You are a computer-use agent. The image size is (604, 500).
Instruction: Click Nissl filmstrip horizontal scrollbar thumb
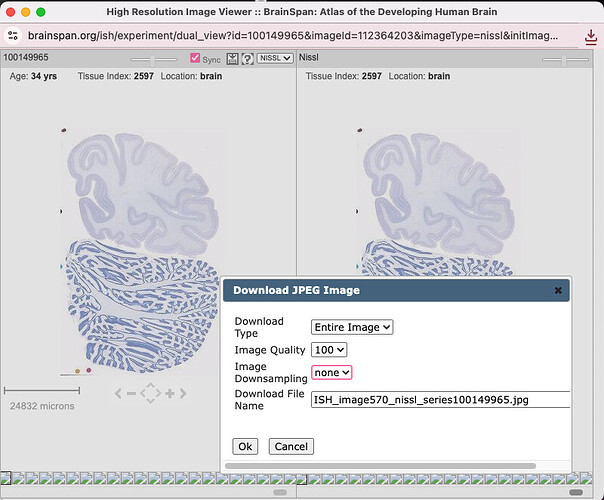click(576, 492)
